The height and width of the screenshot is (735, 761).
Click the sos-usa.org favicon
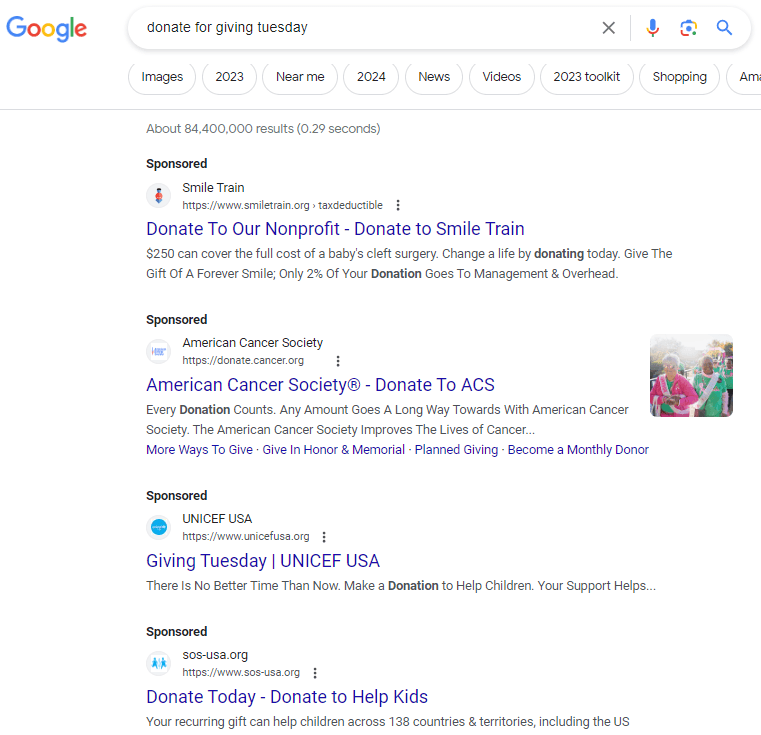(x=159, y=663)
